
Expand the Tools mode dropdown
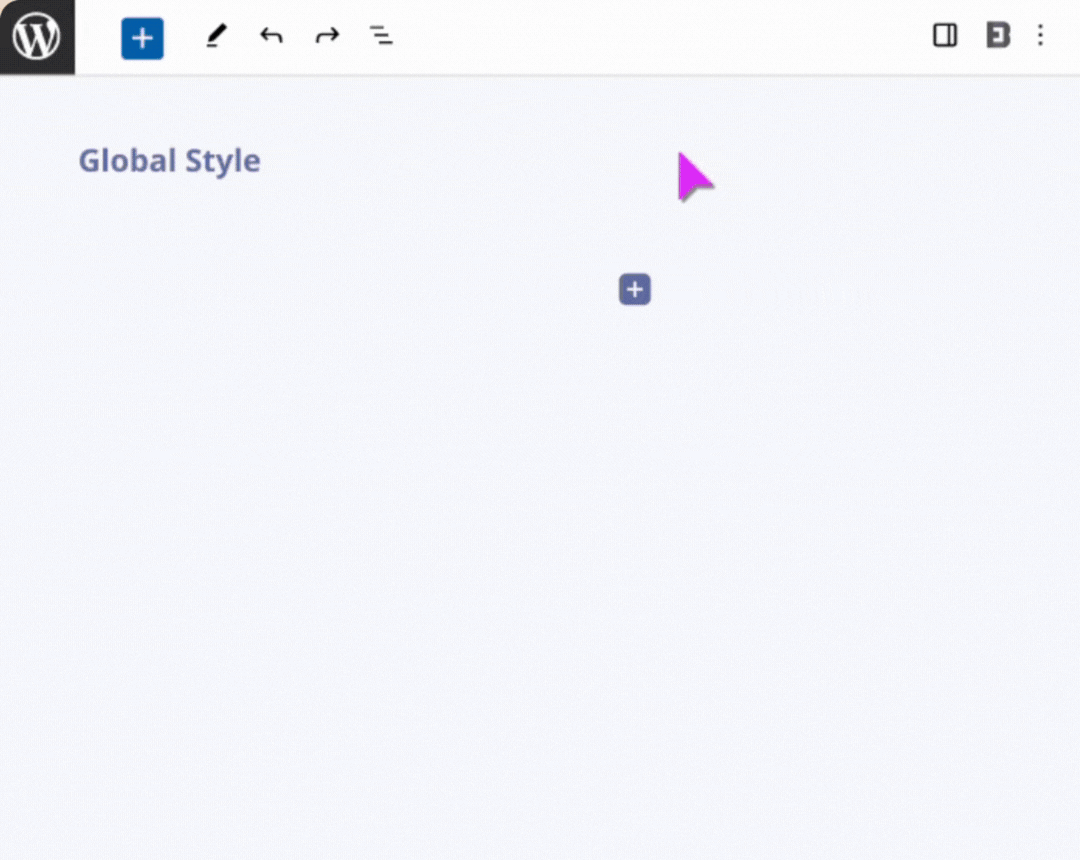pyautogui.click(x=216, y=37)
